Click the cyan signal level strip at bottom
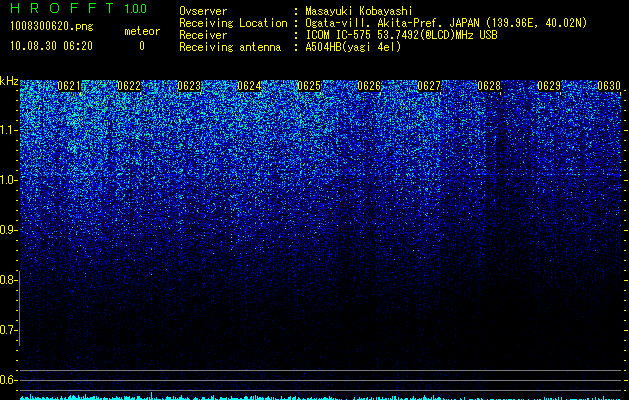The image size is (629, 400). click(x=321, y=397)
